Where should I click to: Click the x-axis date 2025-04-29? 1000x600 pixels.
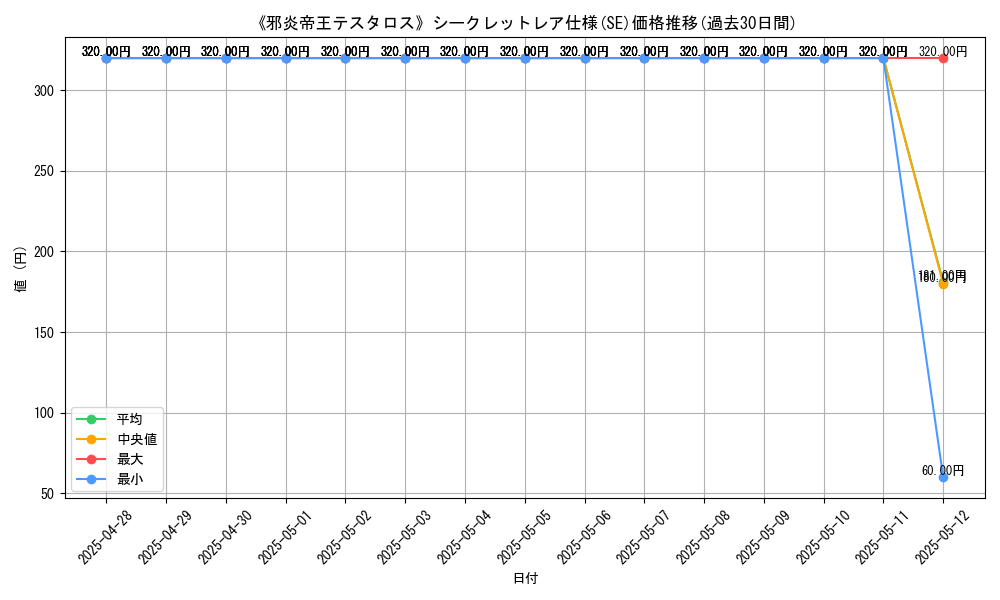[165, 537]
